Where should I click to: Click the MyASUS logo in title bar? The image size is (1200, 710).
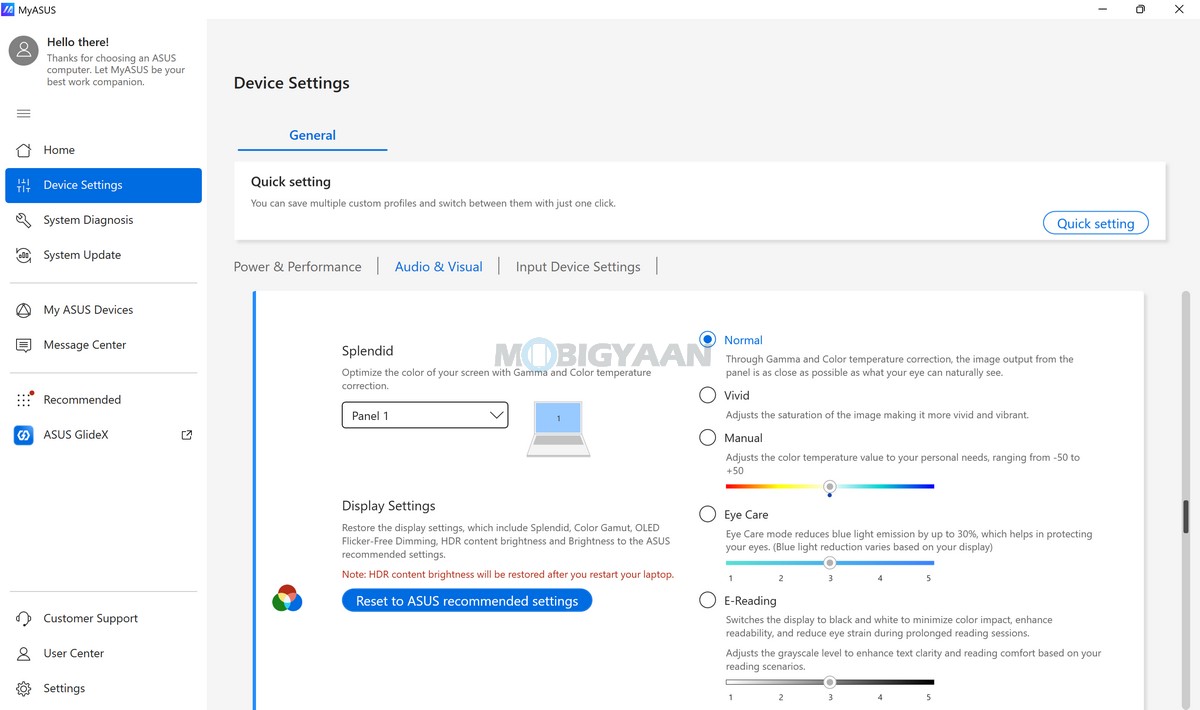[x=8, y=9]
